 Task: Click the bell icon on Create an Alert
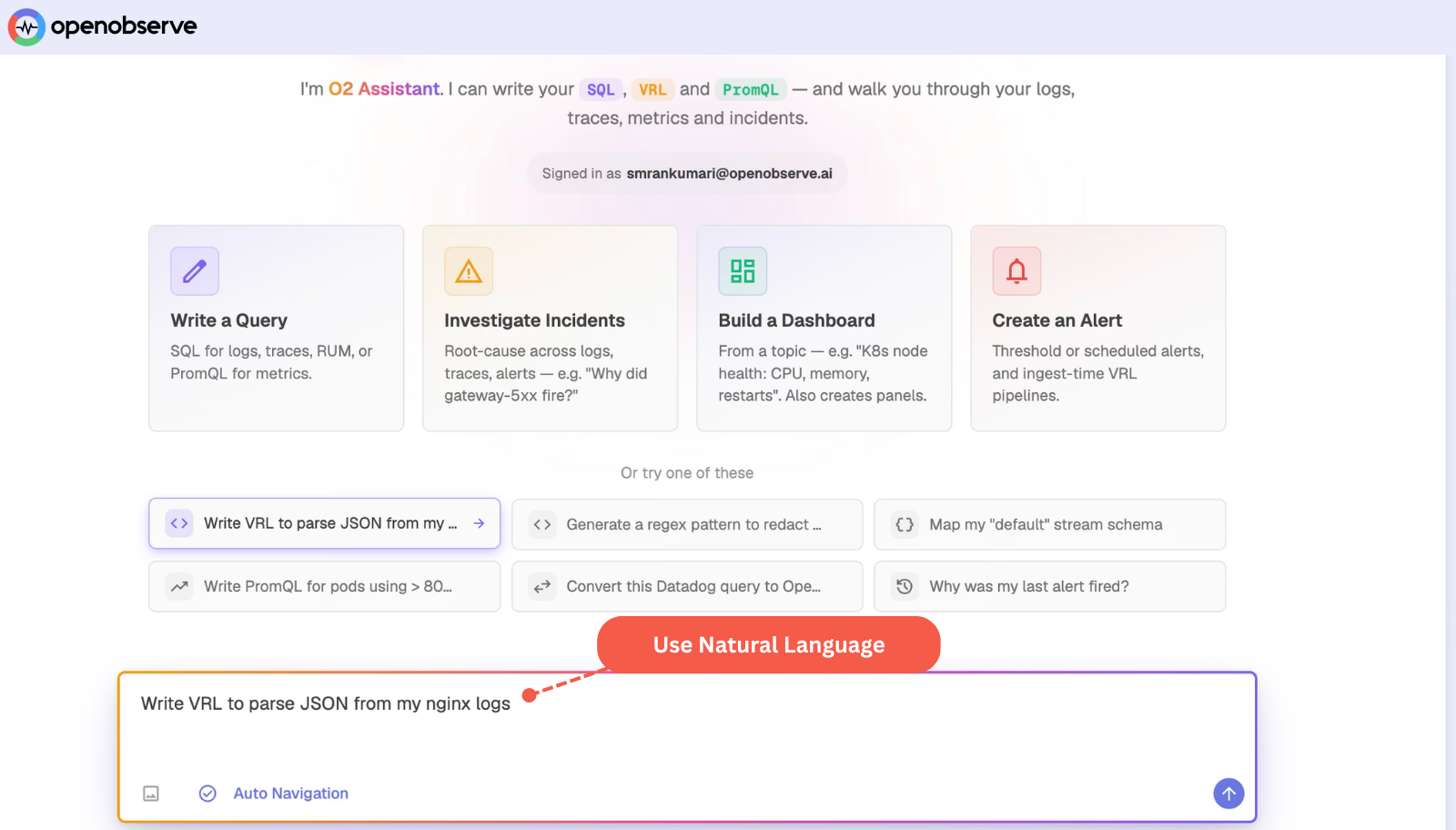[x=1016, y=271]
